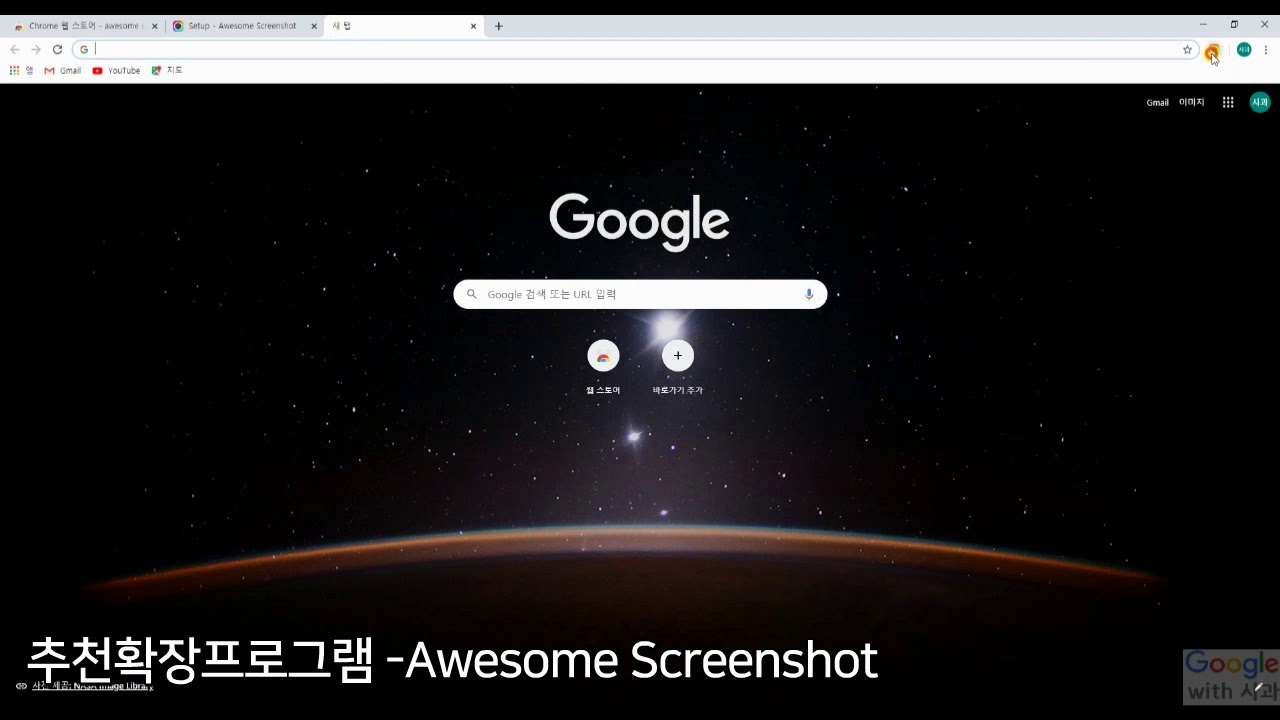Open the Chrome three-dot menu
1280x720 pixels.
click(1266, 50)
